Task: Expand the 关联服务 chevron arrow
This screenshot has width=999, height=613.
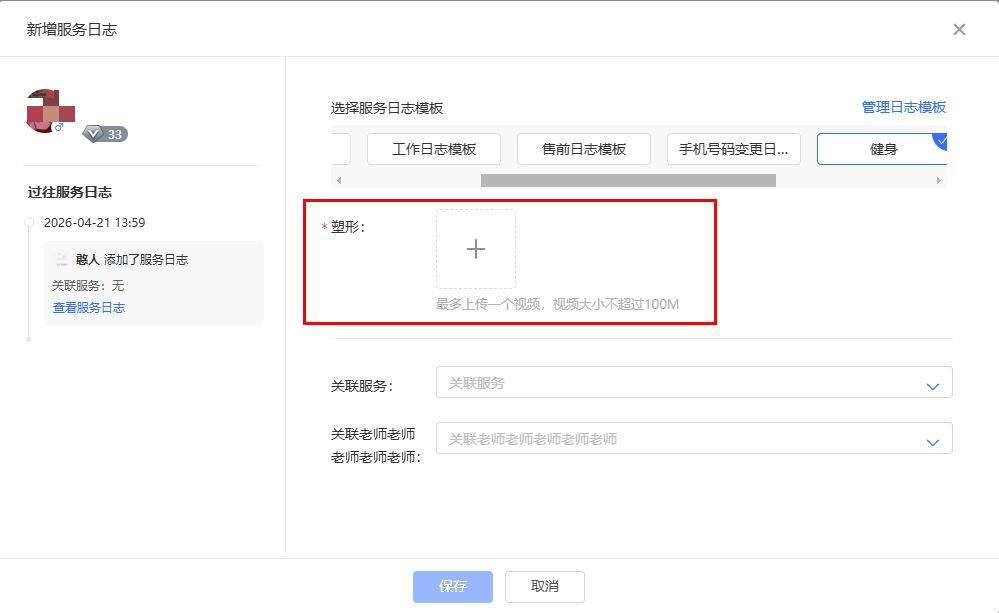Action: (933, 386)
